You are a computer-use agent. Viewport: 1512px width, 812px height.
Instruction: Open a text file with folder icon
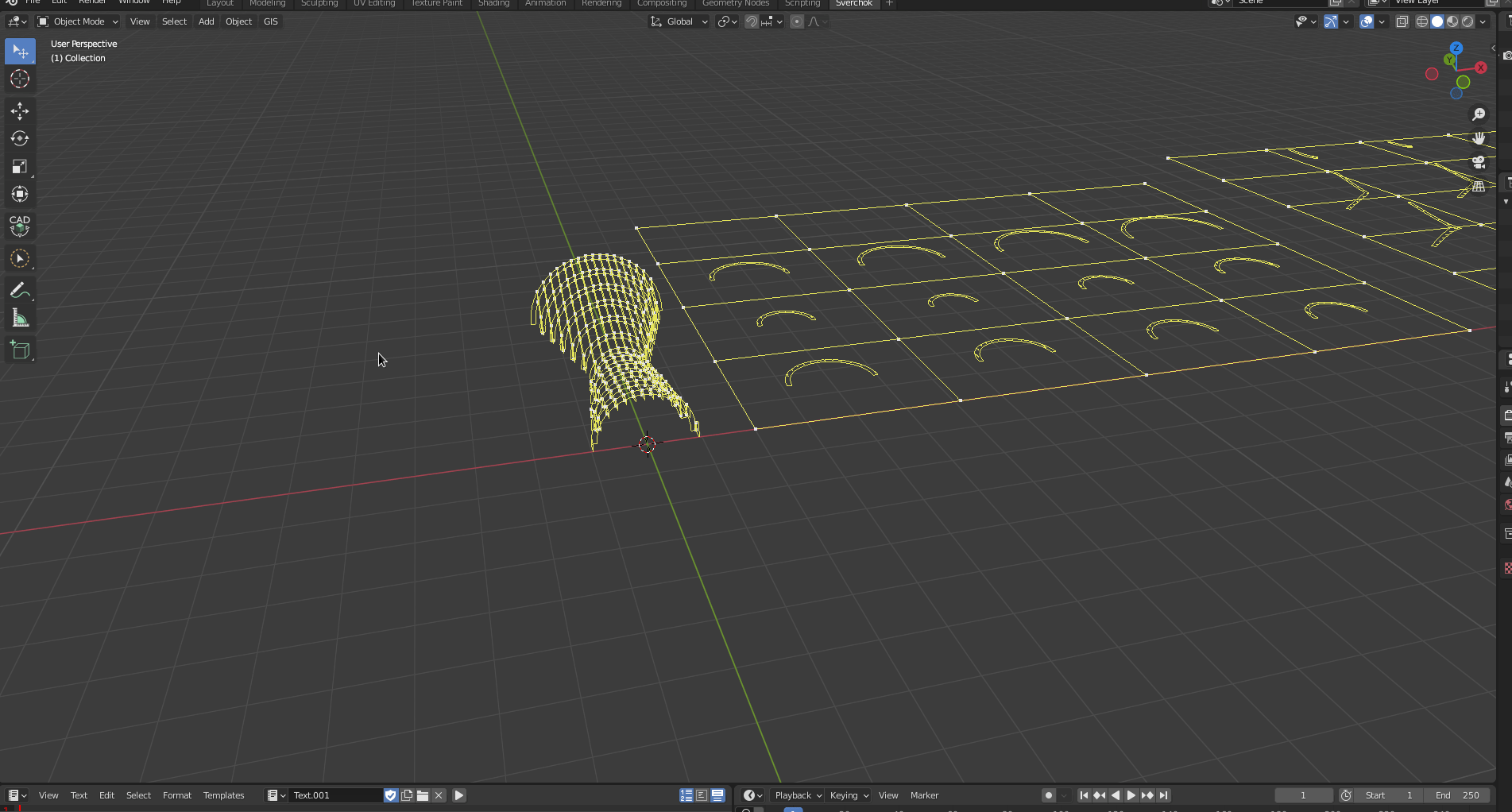423,795
